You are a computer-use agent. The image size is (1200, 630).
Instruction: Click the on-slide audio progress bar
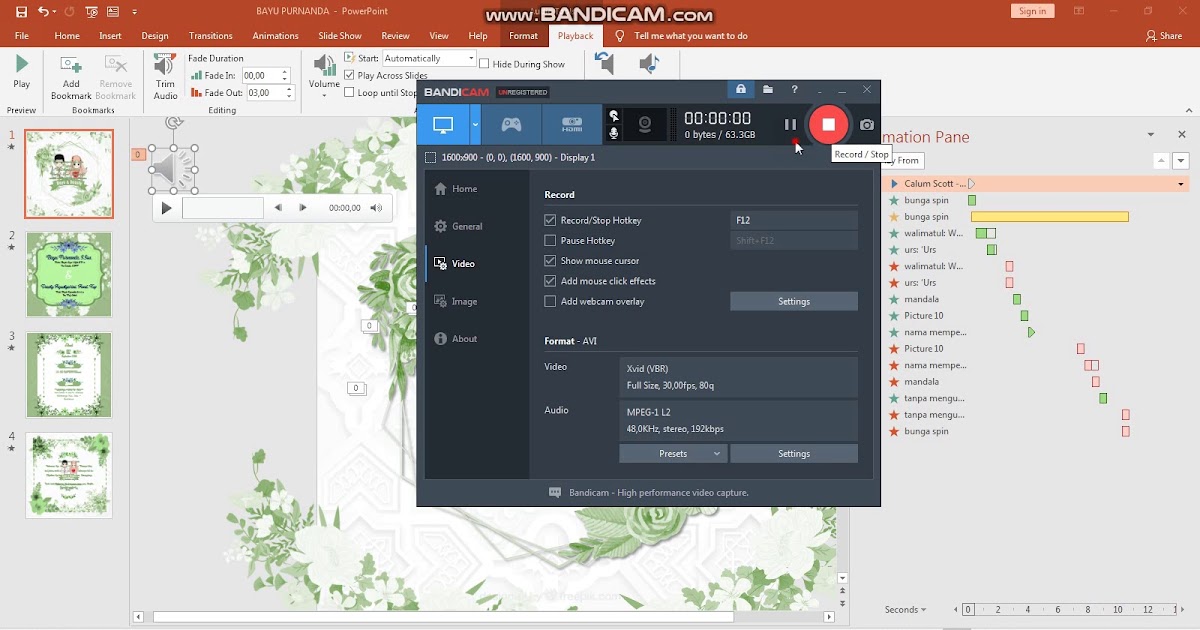point(223,208)
